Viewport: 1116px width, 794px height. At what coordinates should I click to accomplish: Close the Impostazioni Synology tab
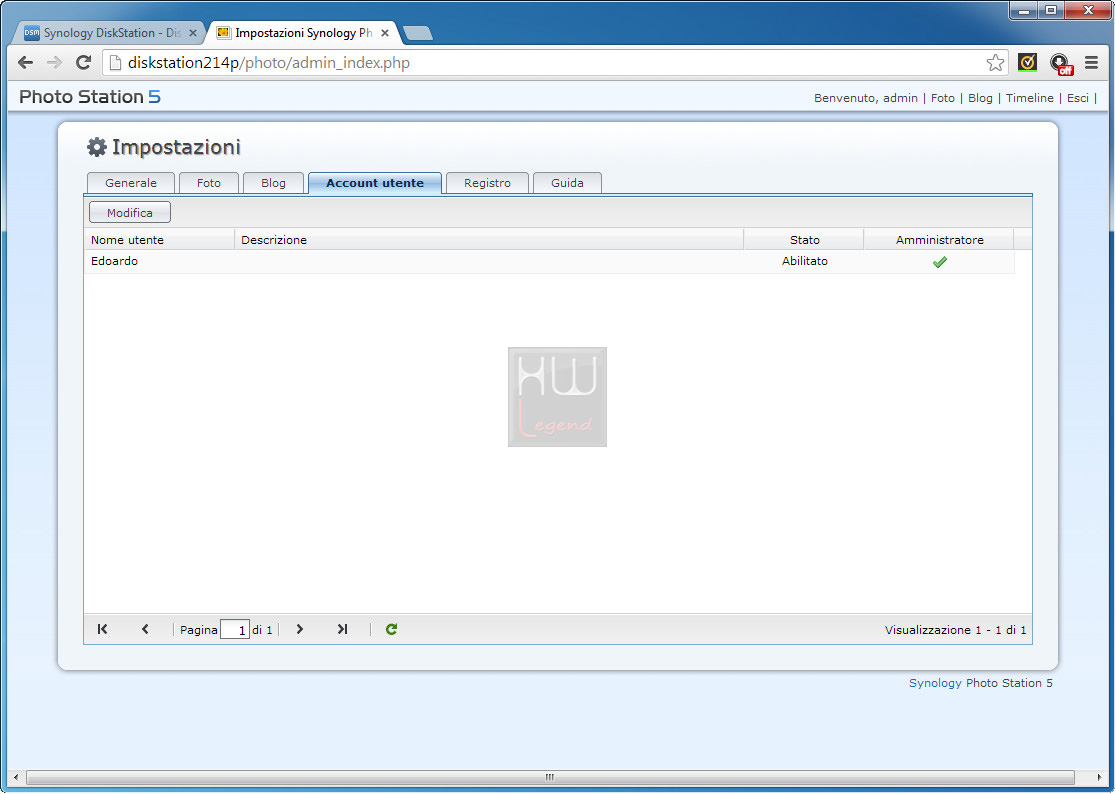pos(385,33)
